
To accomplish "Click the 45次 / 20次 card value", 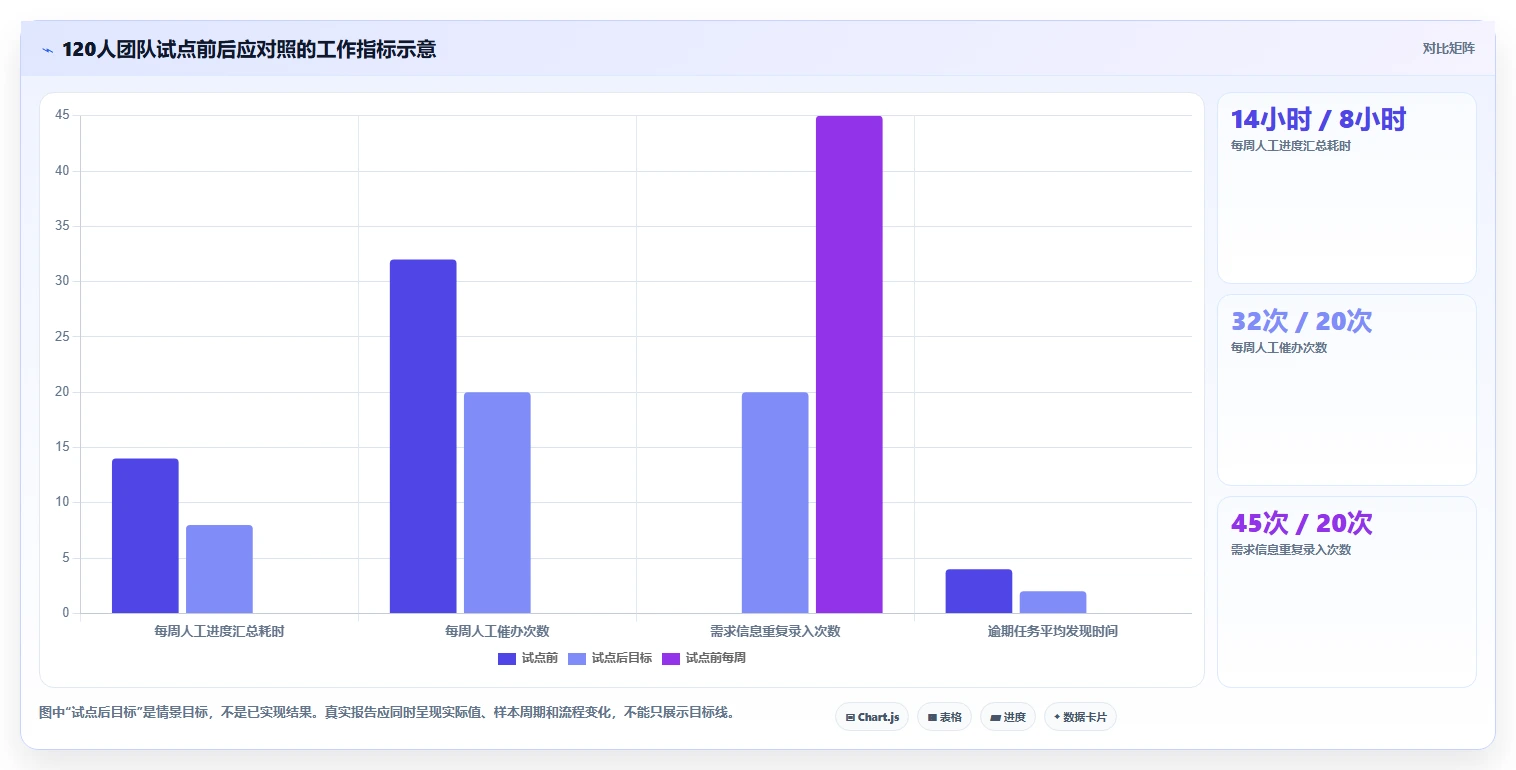I will click(x=1301, y=523).
